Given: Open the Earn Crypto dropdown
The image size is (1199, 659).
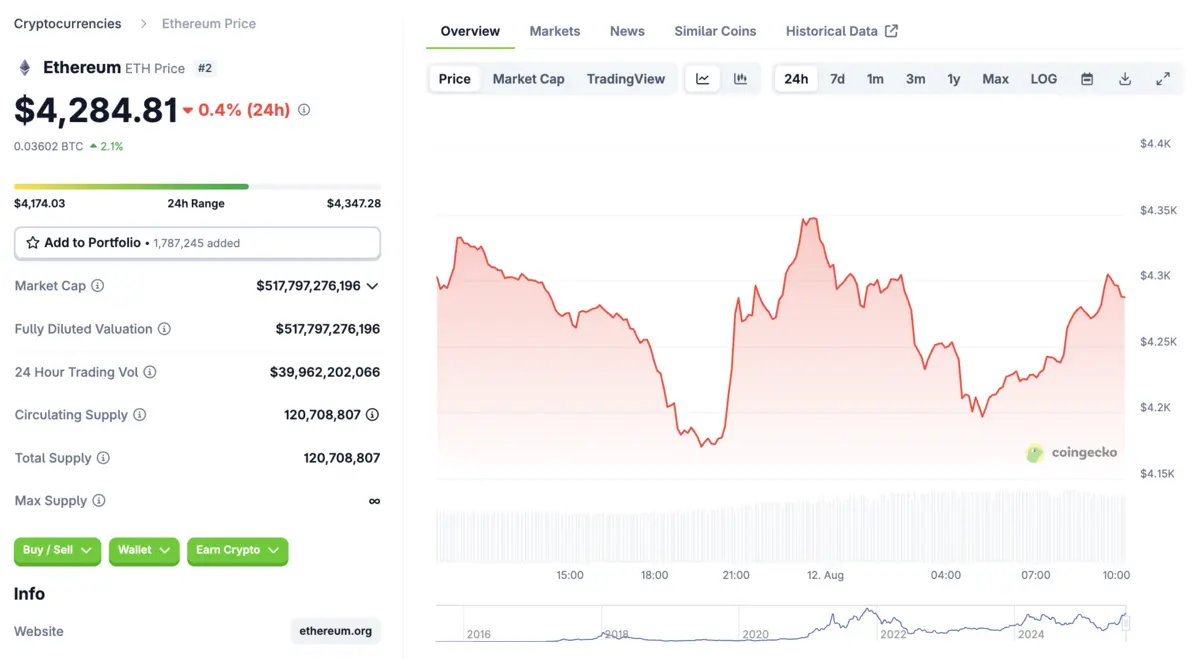Looking at the screenshot, I should (237, 550).
